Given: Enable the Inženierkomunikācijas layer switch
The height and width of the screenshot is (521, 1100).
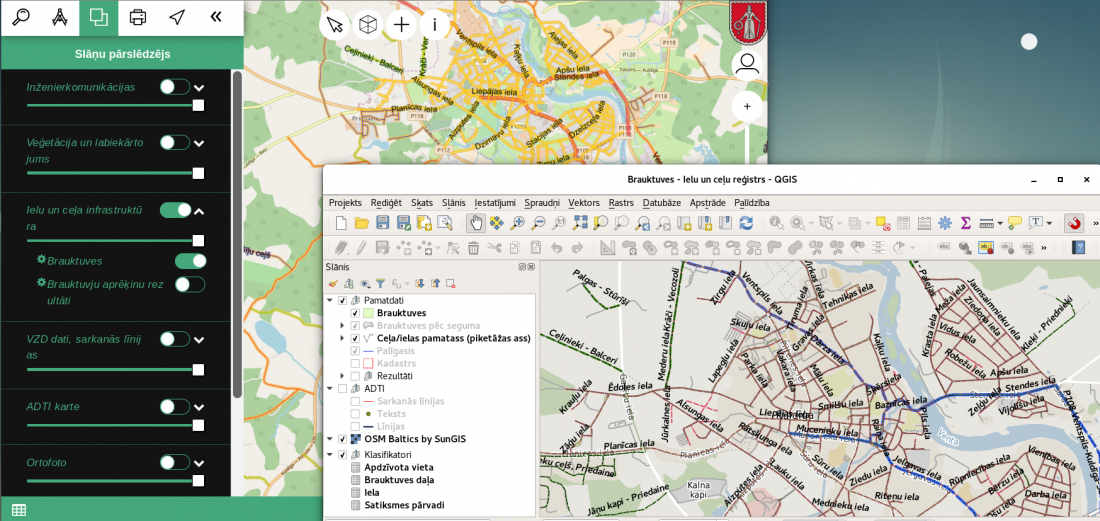Looking at the screenshot, I should pos(175,87).
